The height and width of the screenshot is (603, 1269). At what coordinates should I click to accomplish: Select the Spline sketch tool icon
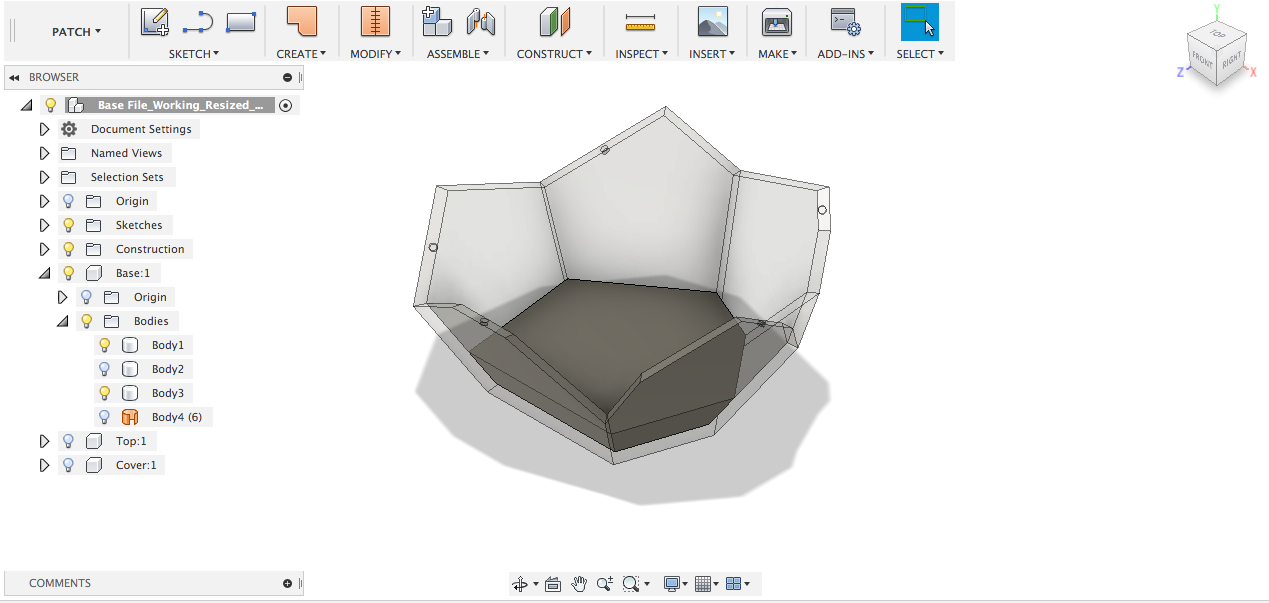[x=198, y=22]
